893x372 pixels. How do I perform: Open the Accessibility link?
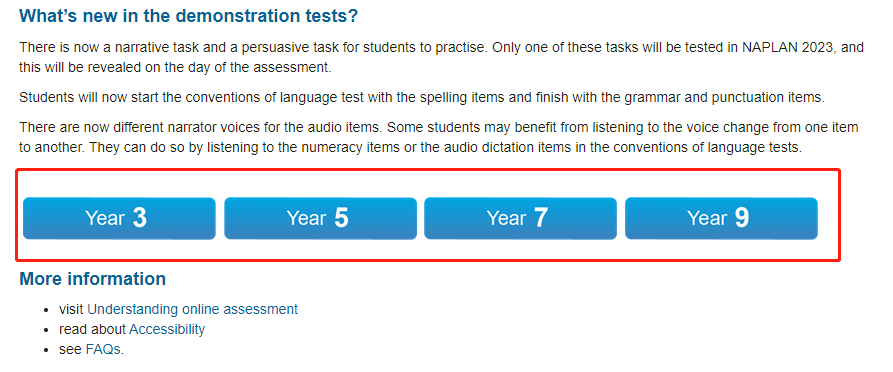167,329
